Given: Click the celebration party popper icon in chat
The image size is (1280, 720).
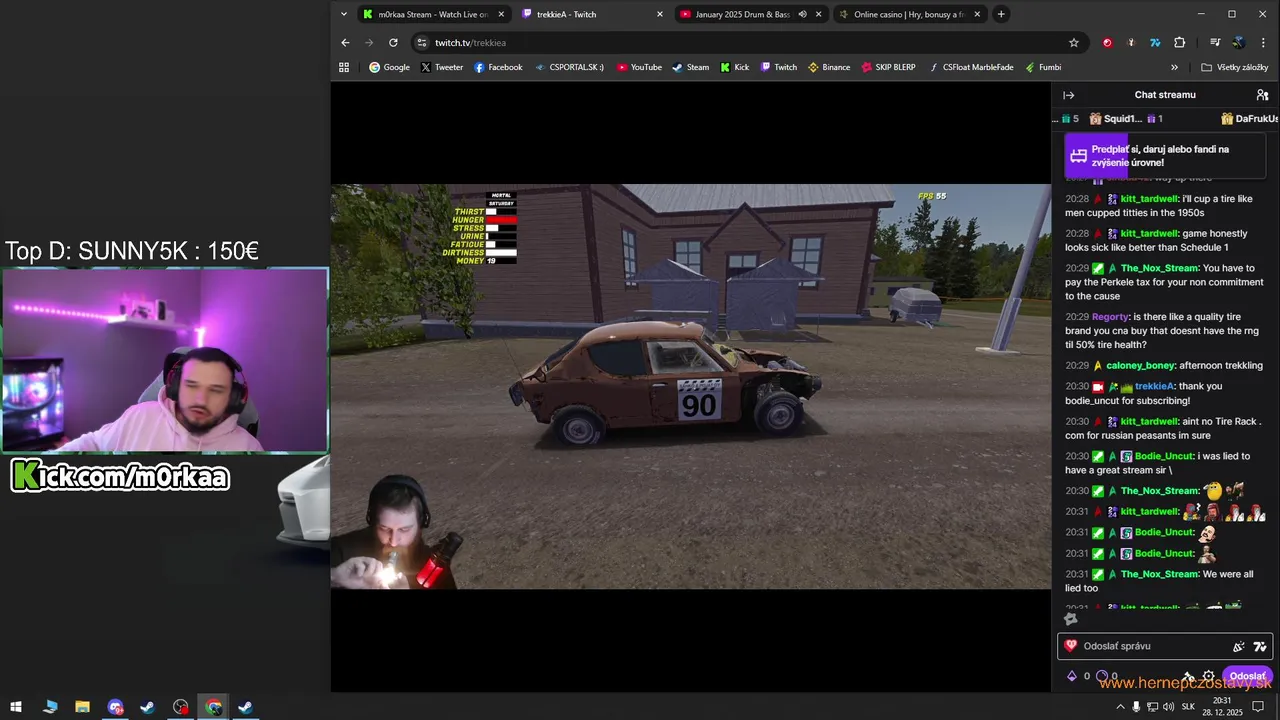Looking at the screenshot, I should tap(1239, 647).
